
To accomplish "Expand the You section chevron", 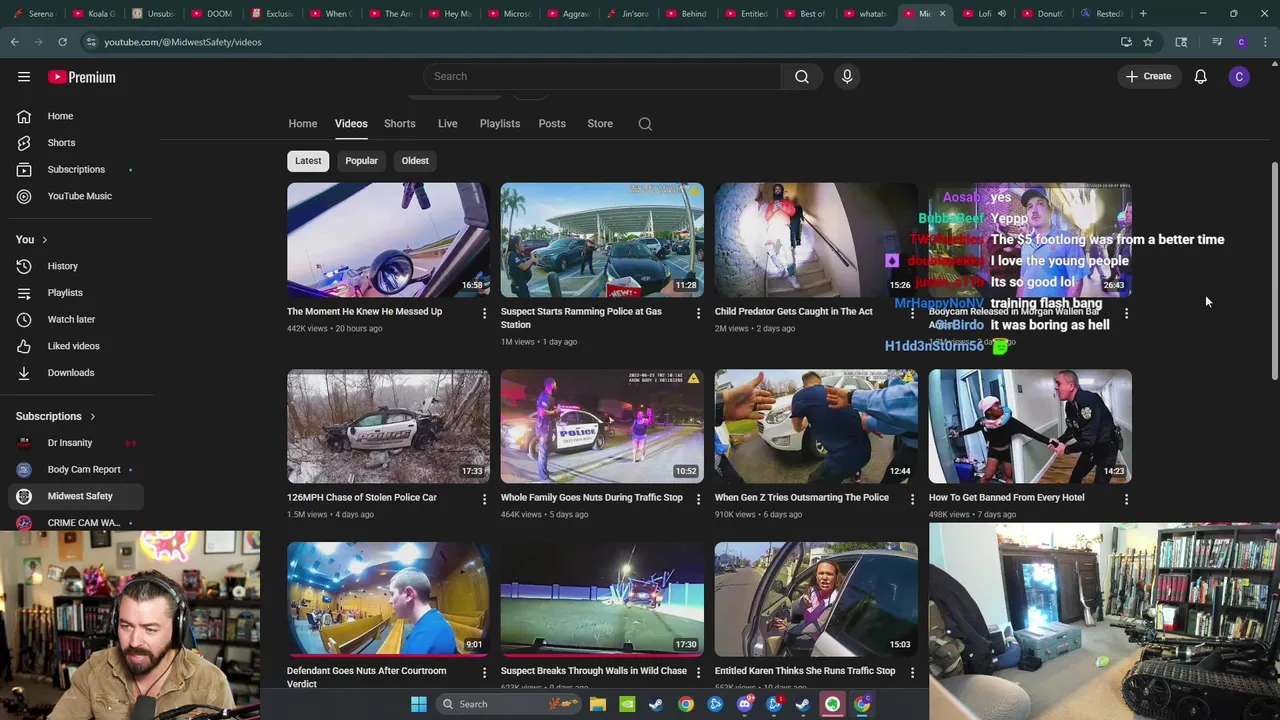I will click(x=44, y=240).
